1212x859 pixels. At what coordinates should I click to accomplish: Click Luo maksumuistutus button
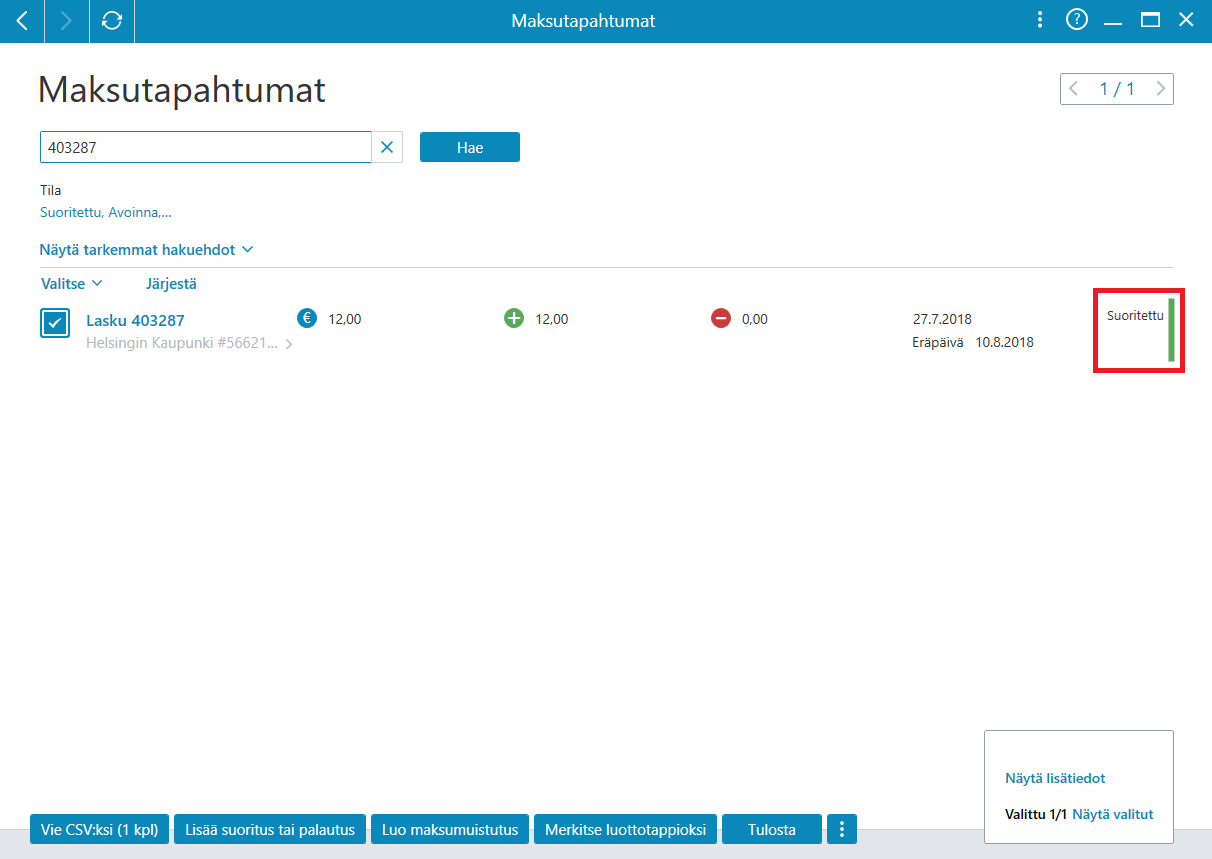click(x=450, y=829)
